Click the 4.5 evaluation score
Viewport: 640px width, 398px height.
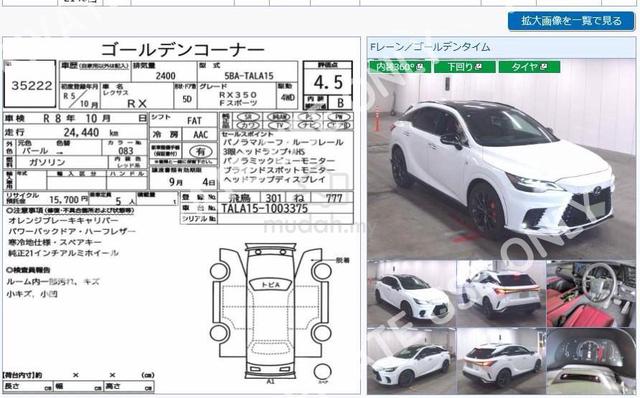(328, 83)
